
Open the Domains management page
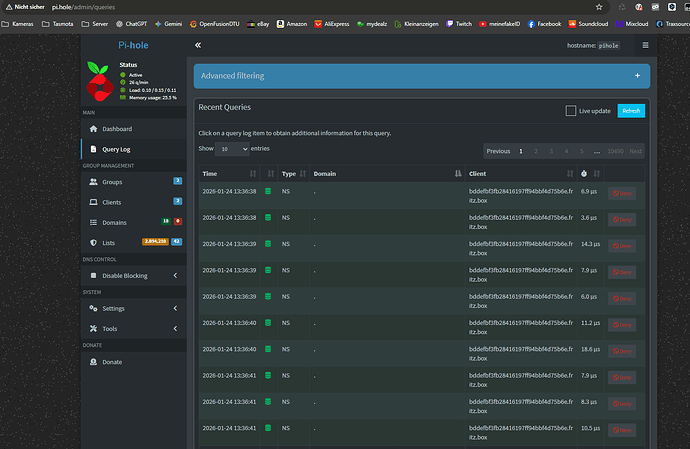tap(134, 222)
